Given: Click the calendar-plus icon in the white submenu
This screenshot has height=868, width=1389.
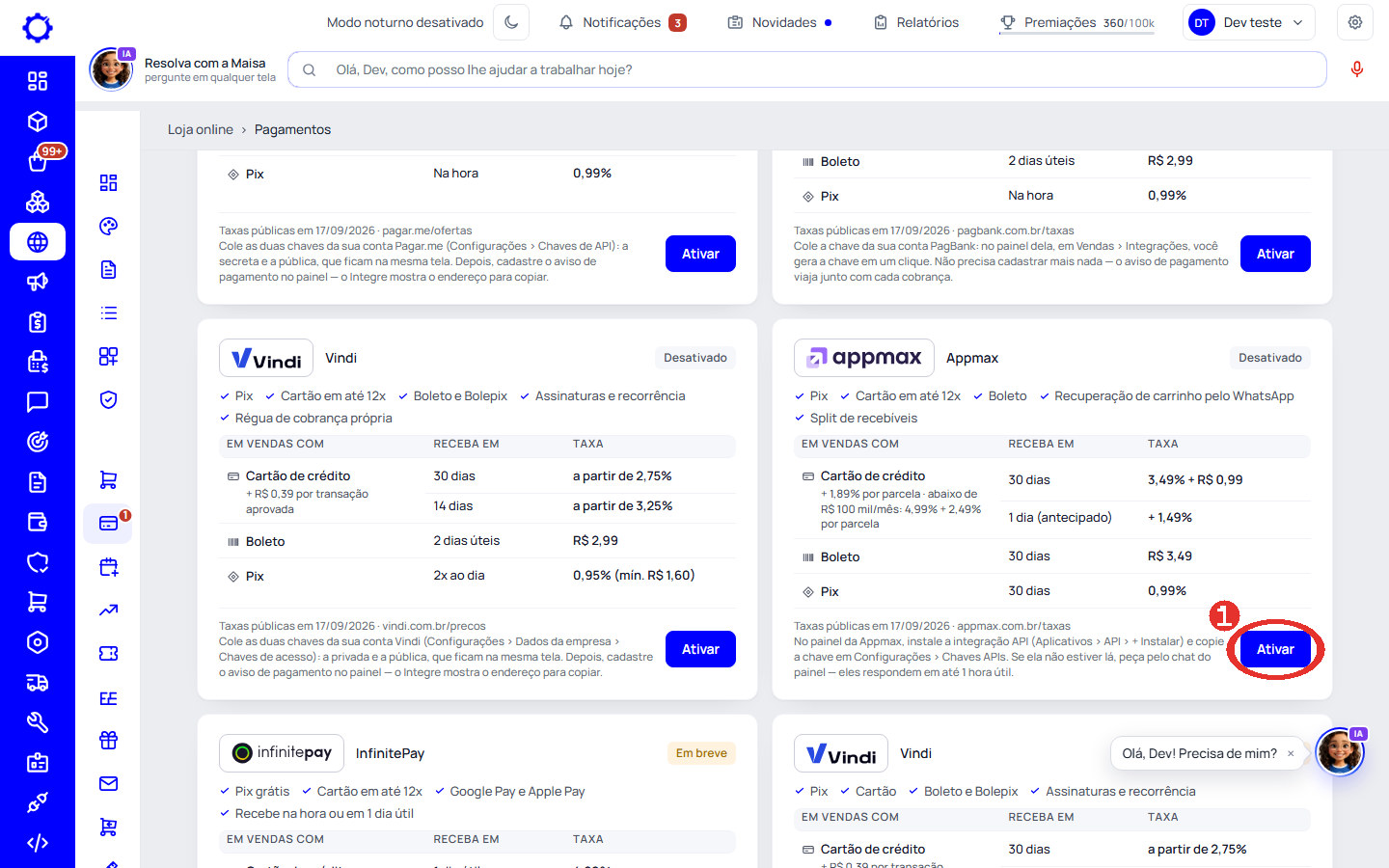Looking at the screenshot, I should (x=109, y=566).
